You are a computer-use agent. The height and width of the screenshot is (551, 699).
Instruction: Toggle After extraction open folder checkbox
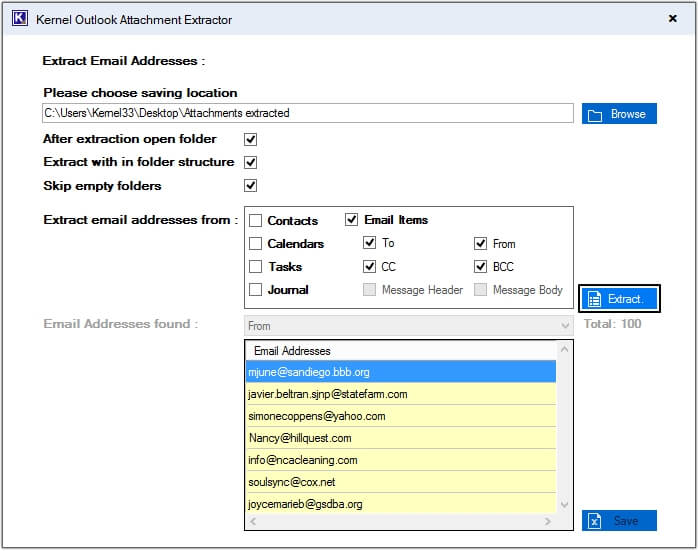251,140
